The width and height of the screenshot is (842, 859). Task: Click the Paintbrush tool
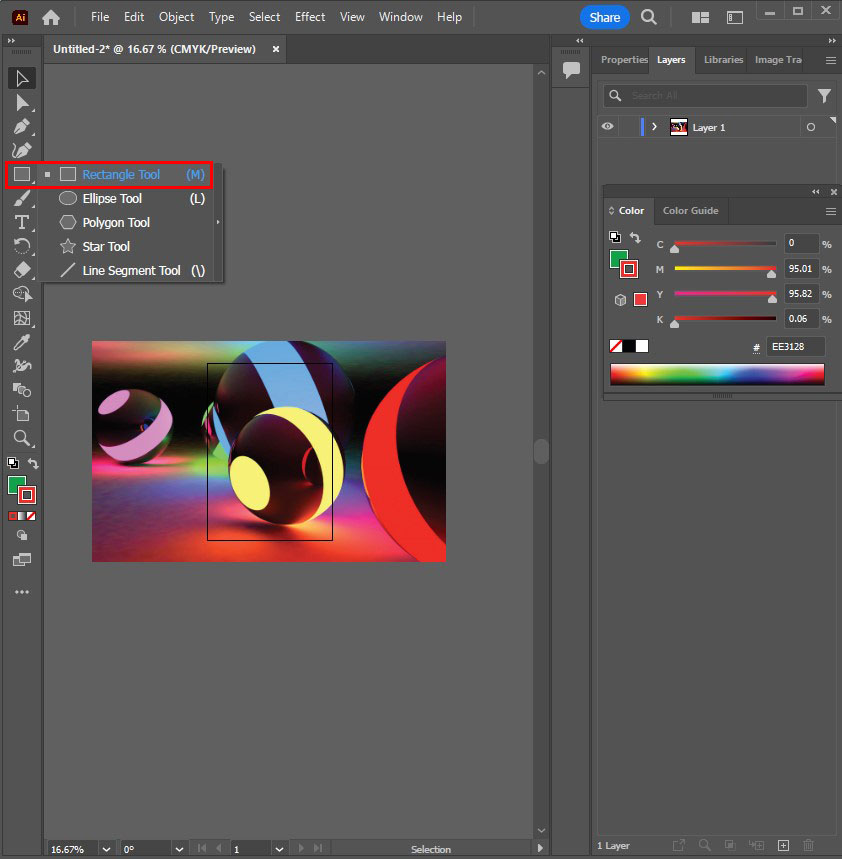(x=22, y=198)
